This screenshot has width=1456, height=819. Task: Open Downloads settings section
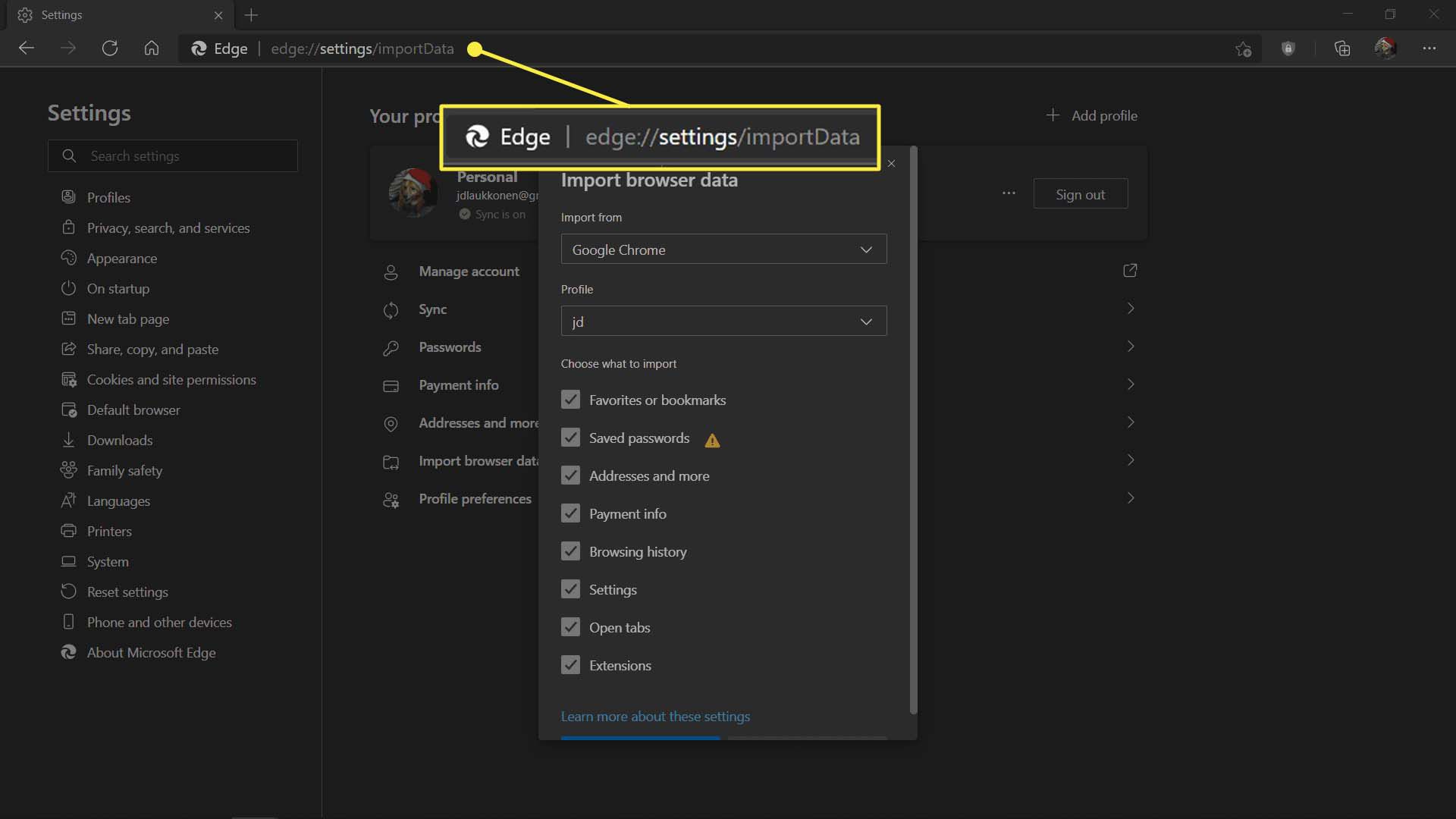[119, 439]
